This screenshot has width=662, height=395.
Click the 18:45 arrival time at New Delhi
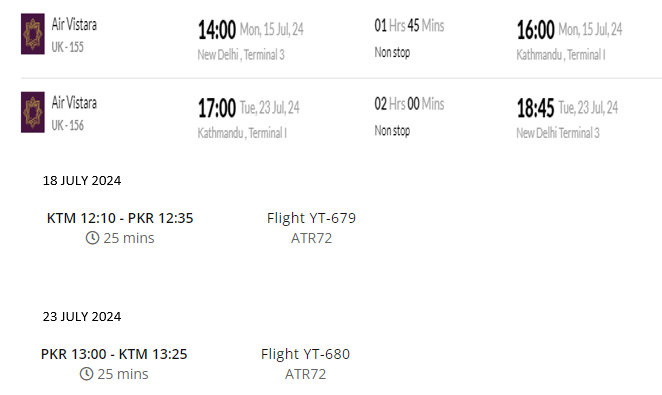point(535,108)
